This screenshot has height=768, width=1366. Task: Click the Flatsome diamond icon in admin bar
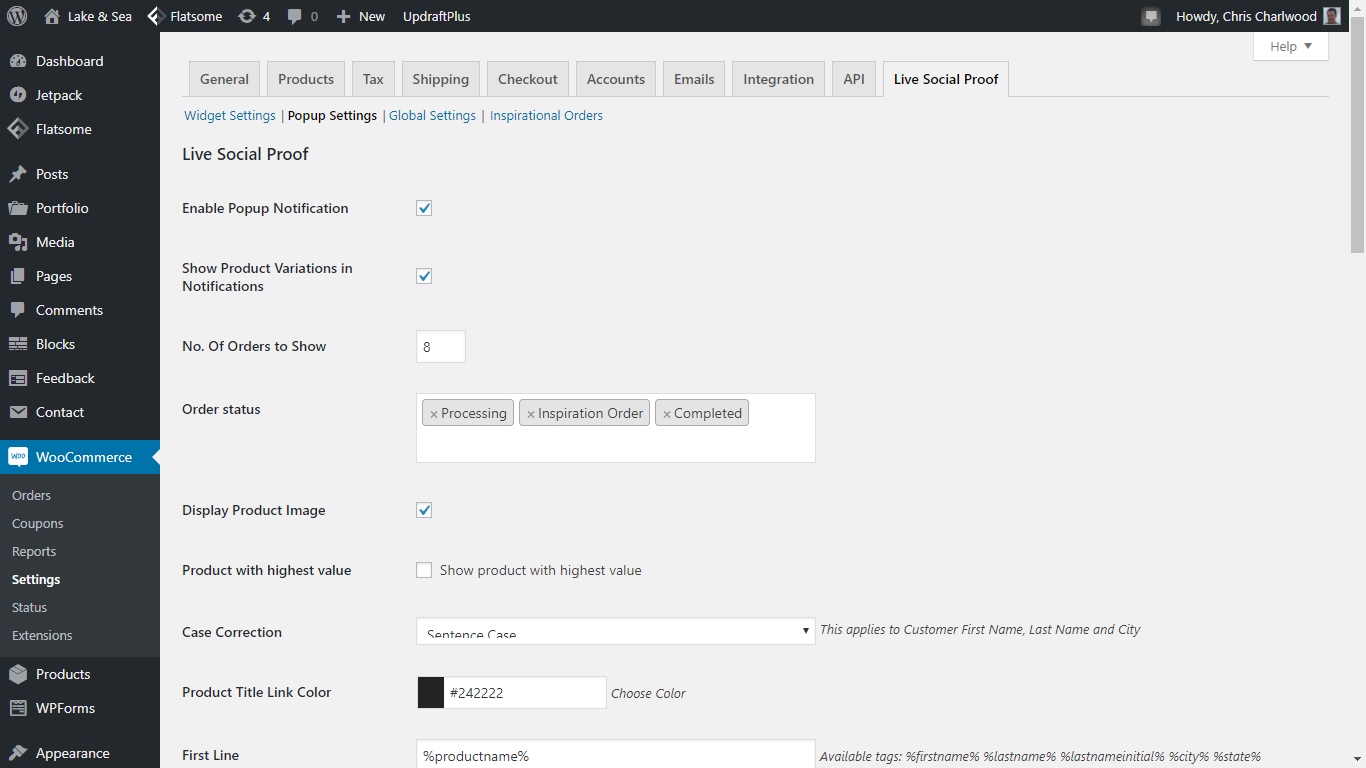[x=156, y=16]
